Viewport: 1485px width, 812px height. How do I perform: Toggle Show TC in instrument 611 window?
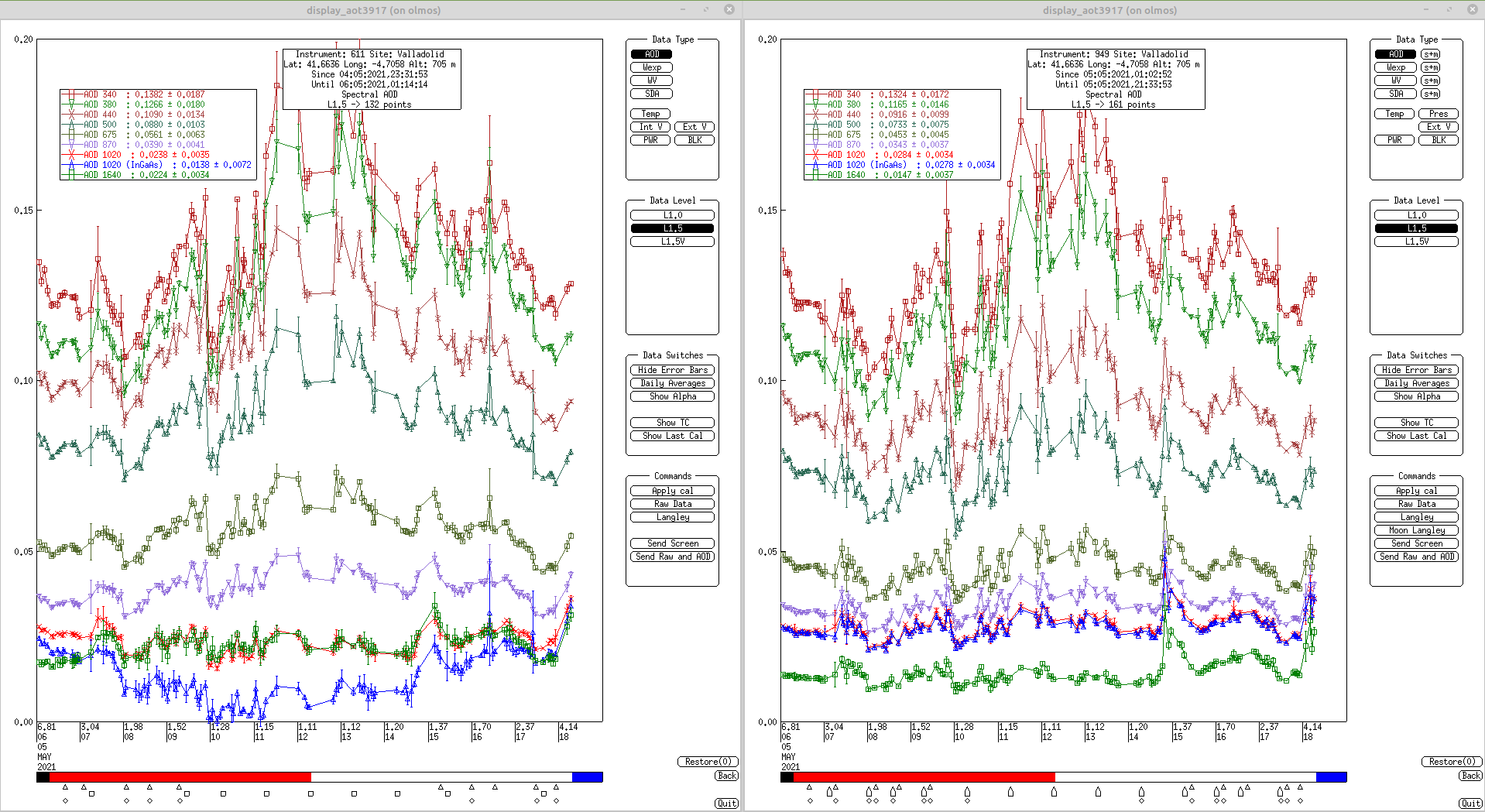673,423
